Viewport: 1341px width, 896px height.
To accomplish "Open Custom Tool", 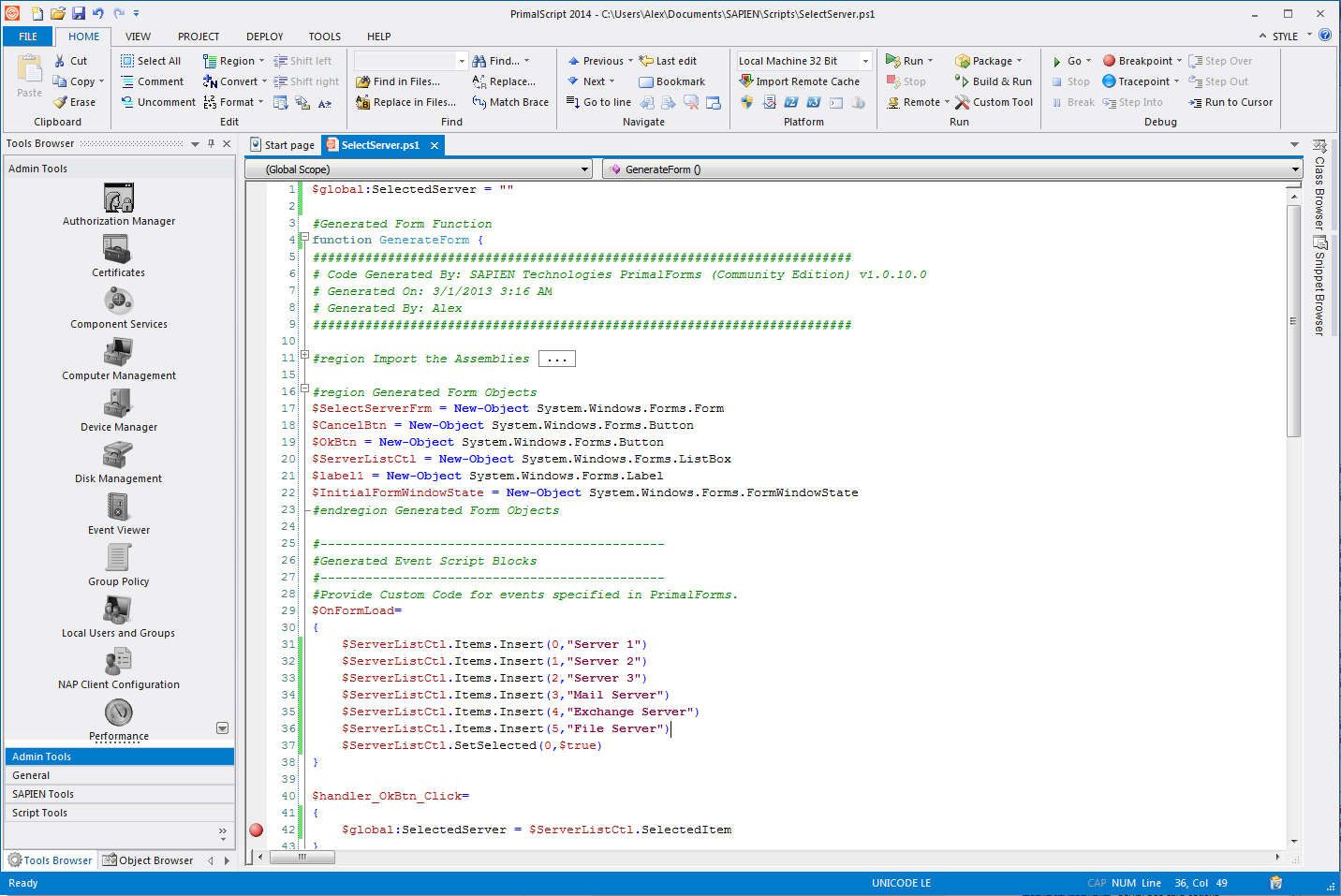I will [x=994, y=102].
